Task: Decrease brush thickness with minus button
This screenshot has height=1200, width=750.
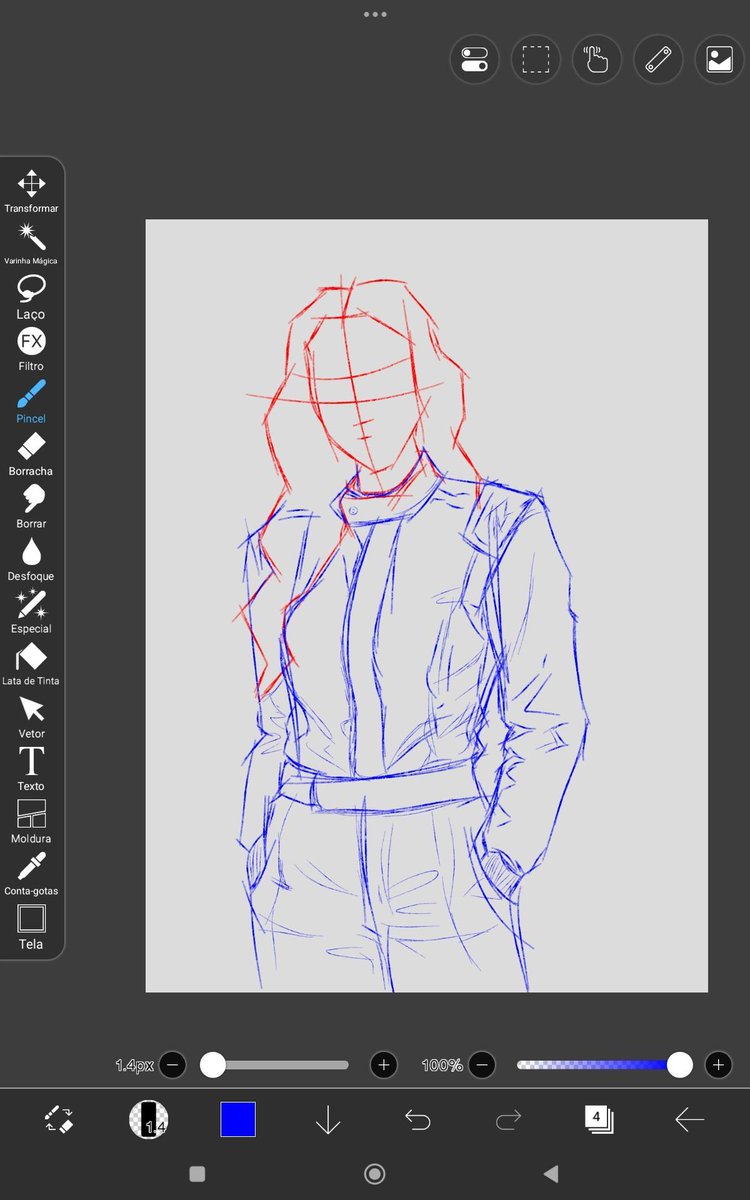Action: (172, 1065)
